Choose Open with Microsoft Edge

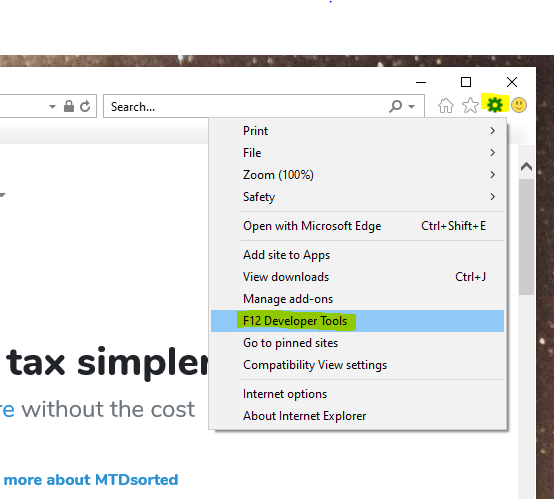tap(357, 226)
